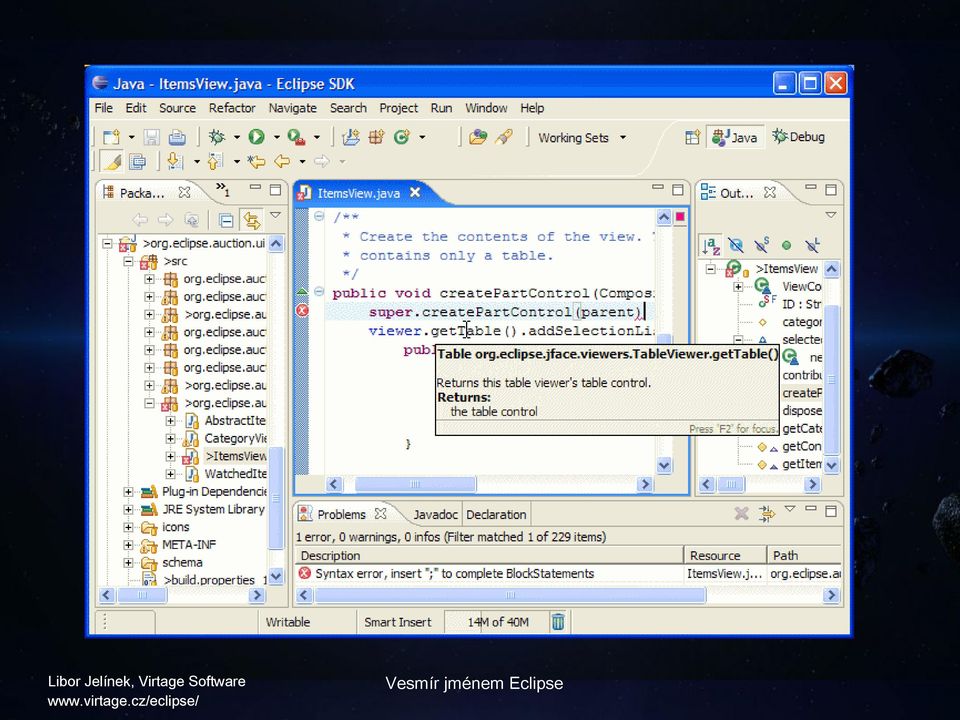Viewport: 960px width, 720px height.
Task: Click the External Tools run icon
Action: [296, 137]
